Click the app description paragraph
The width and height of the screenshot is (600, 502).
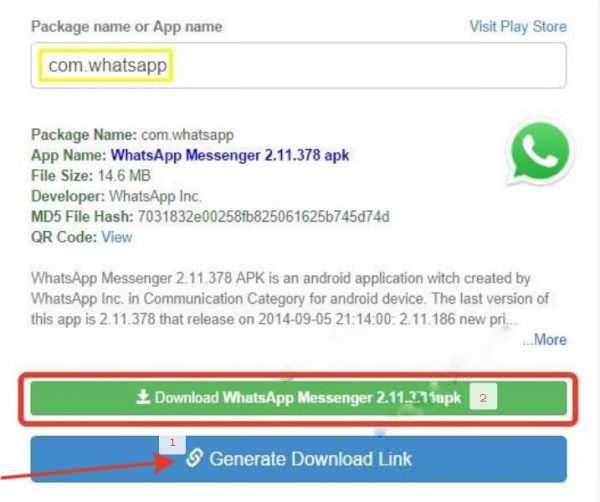point(290,298)
